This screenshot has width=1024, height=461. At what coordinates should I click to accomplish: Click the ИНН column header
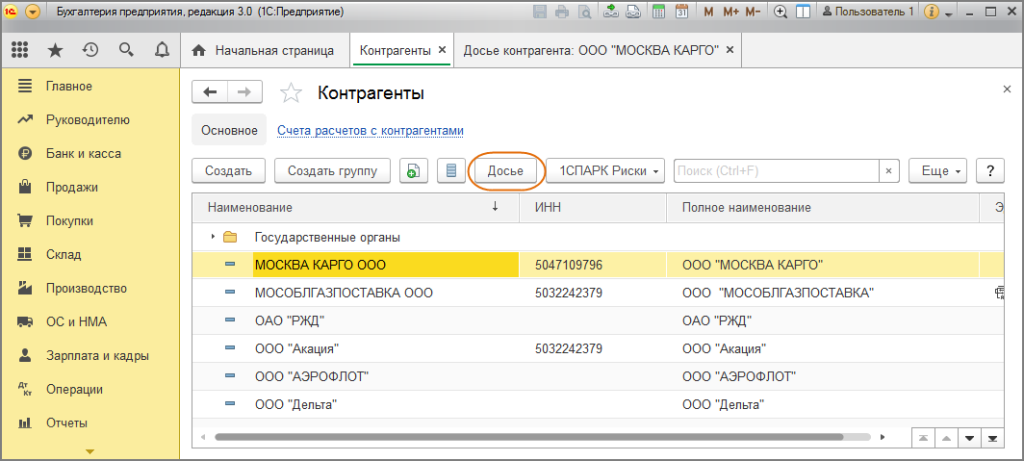(593, 208)
